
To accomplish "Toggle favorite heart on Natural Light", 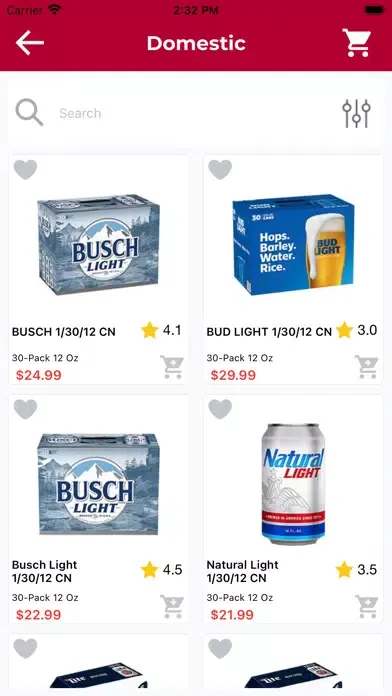I will [x=220, y=409].
